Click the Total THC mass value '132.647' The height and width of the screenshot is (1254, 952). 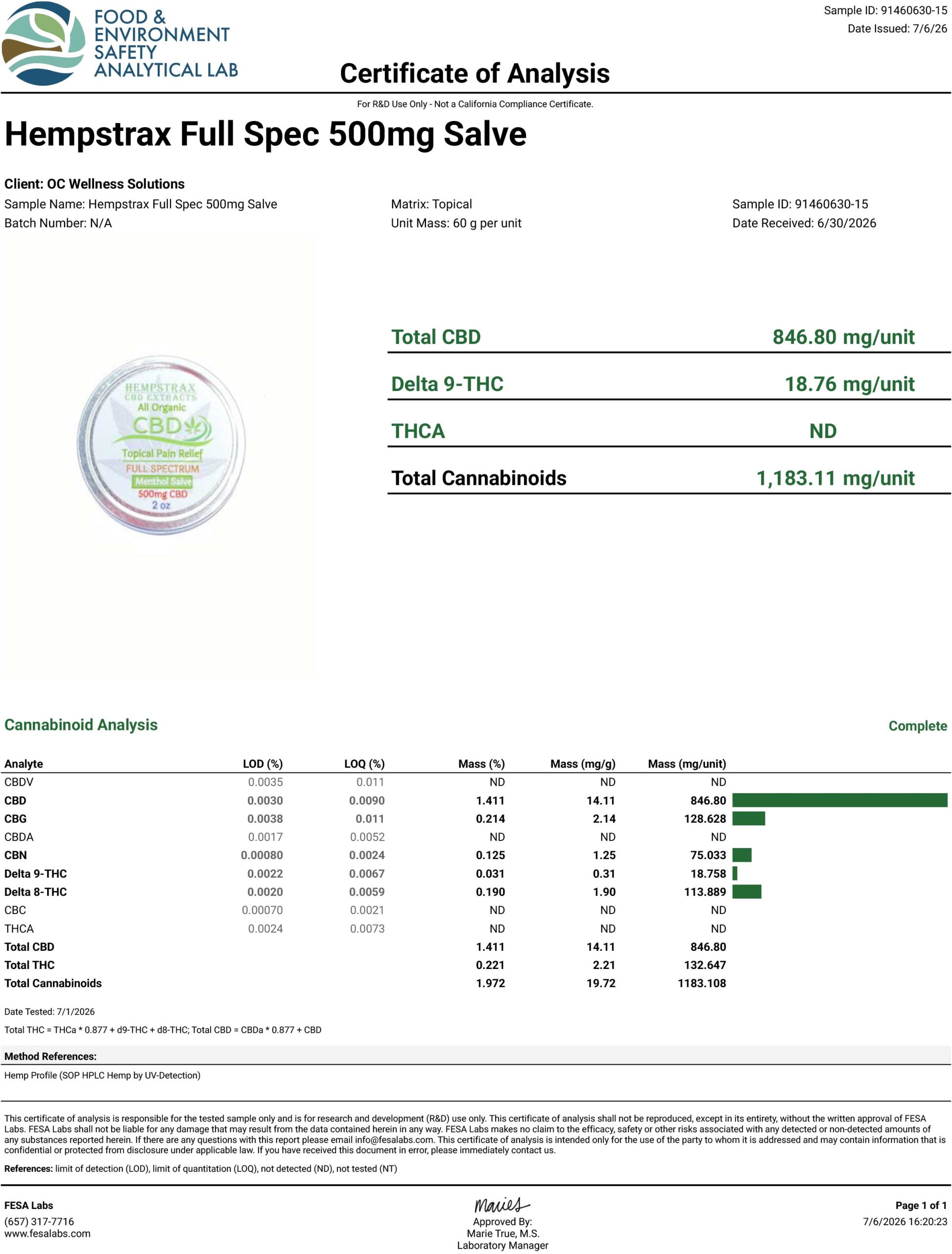[x=705, y=965]
